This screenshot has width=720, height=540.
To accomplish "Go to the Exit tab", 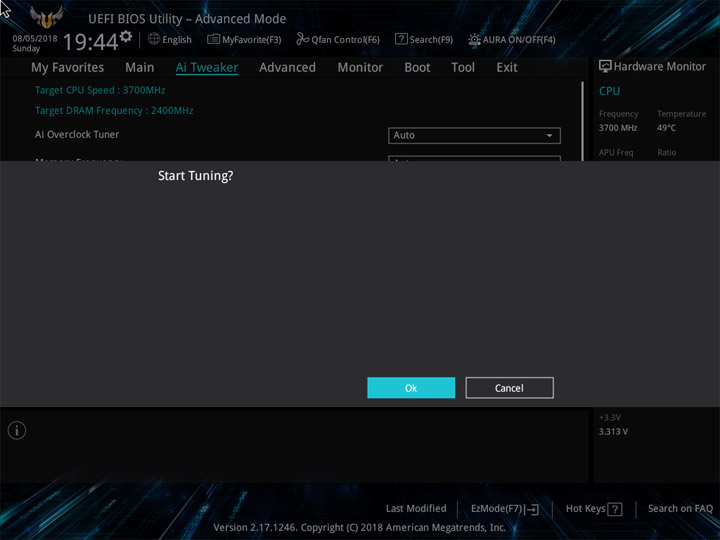I will tap(506, 68).
